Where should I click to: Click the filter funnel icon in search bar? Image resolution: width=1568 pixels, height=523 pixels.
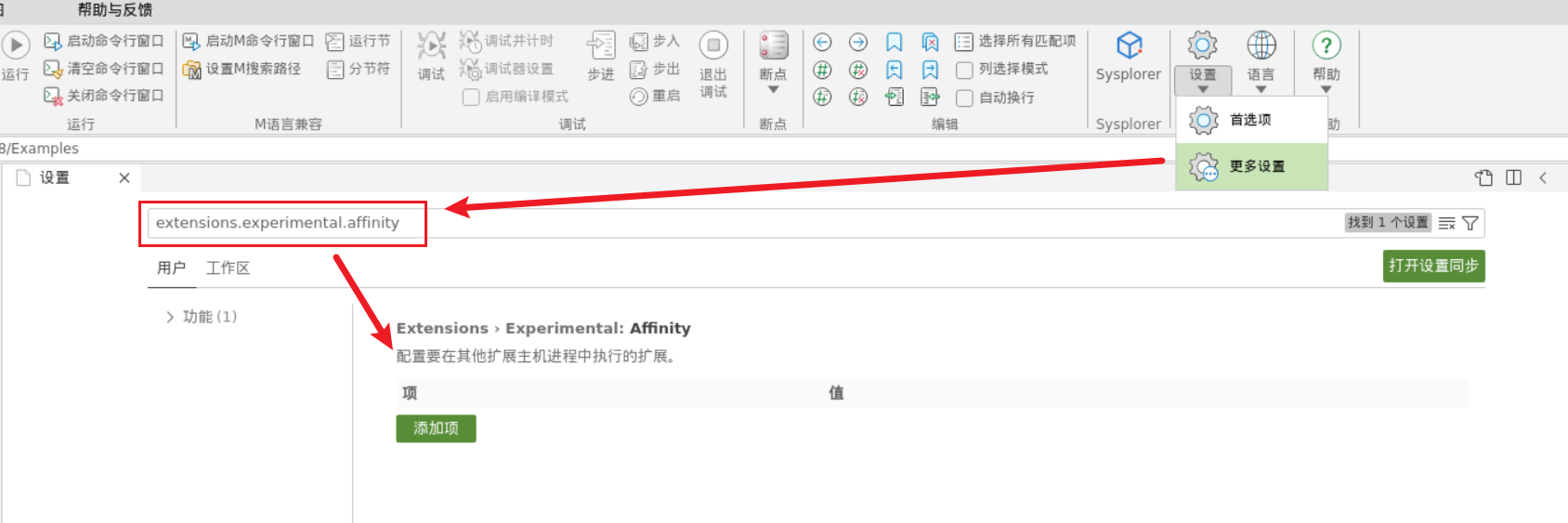[x=1470, y=223]
